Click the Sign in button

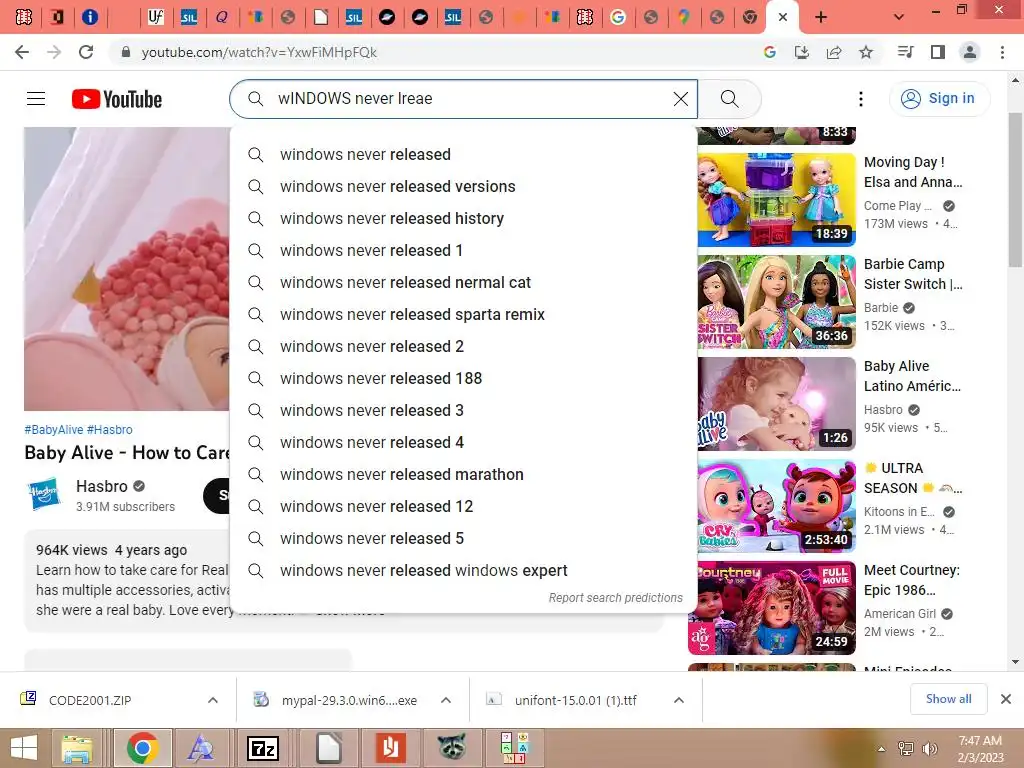tap(939, 99)
